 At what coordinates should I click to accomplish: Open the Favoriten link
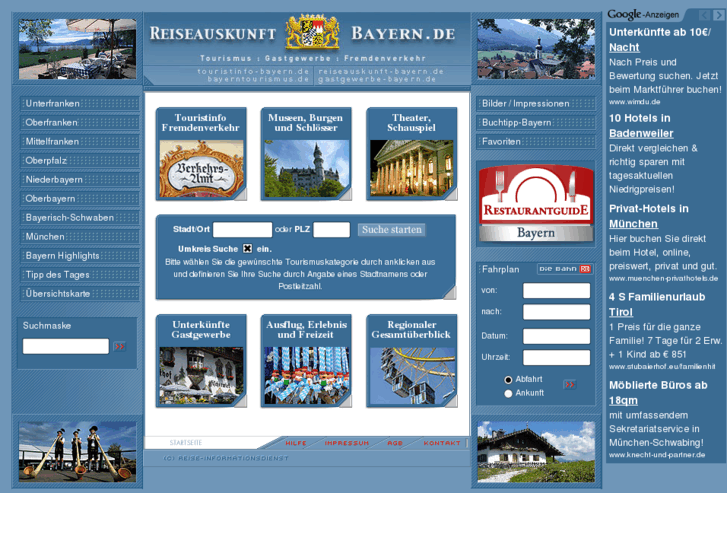click(x=536, y=141)
